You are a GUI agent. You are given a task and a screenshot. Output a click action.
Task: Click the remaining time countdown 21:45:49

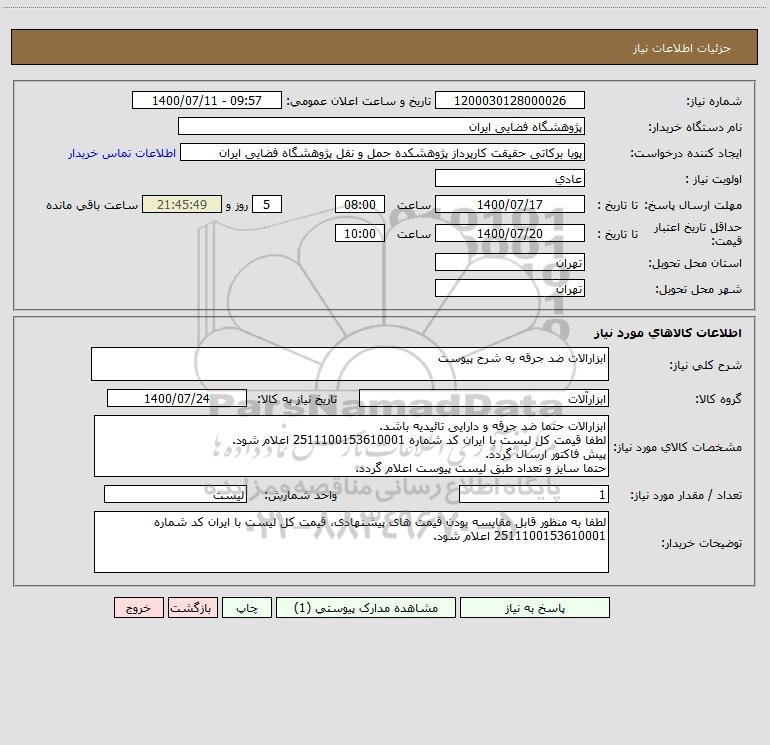182,204
